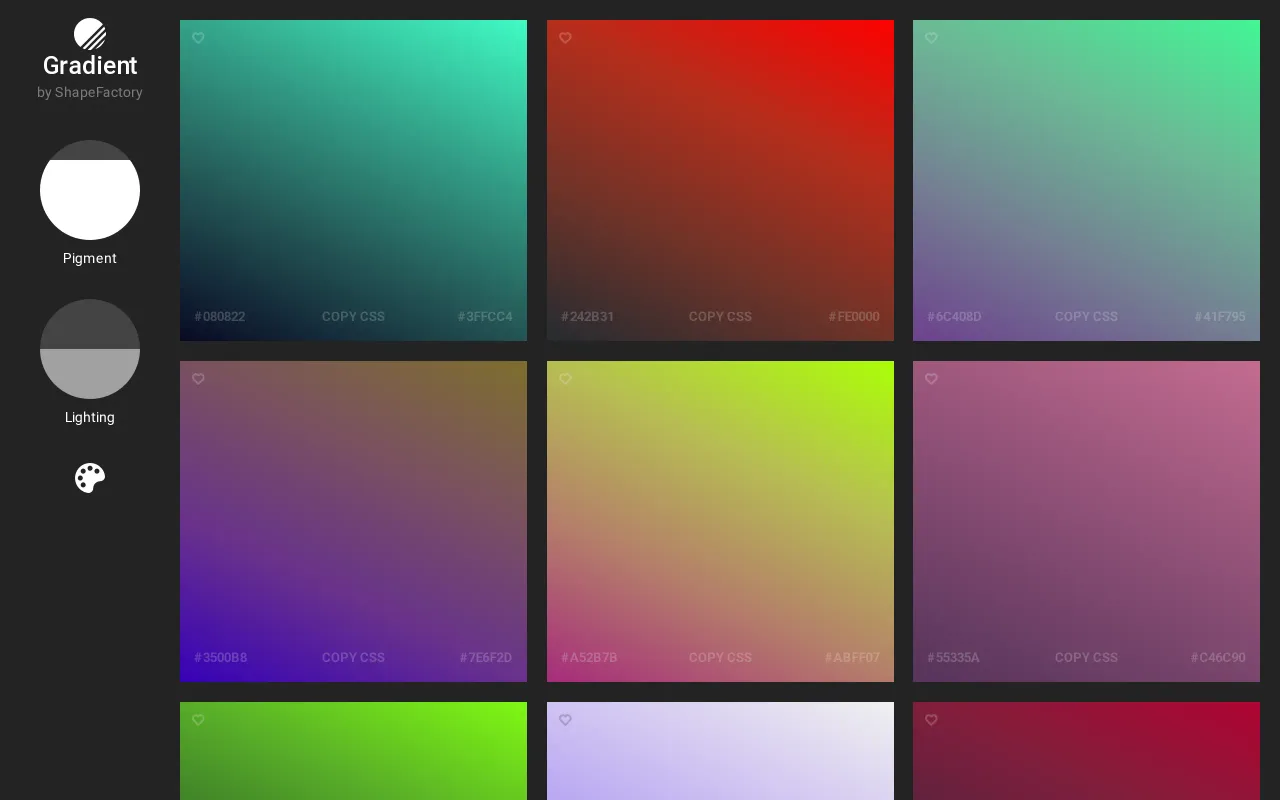This screenshot has height=800, width=1280.
Task: Click the #ABFF07 hex code
Action: [x=852, y=658]
